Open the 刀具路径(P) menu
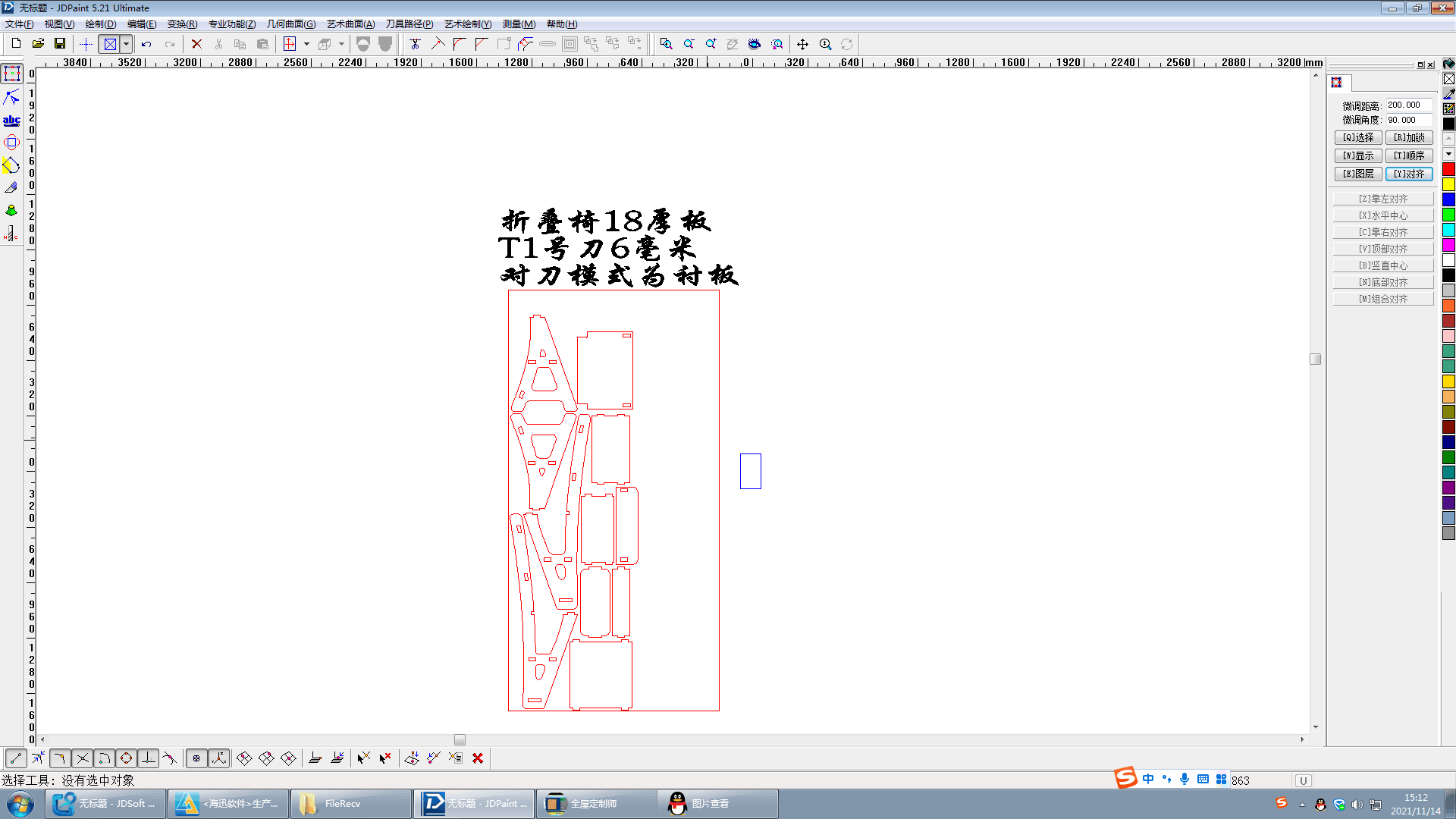This screenshot has height=819, width=1456. [x=409, y=24]
